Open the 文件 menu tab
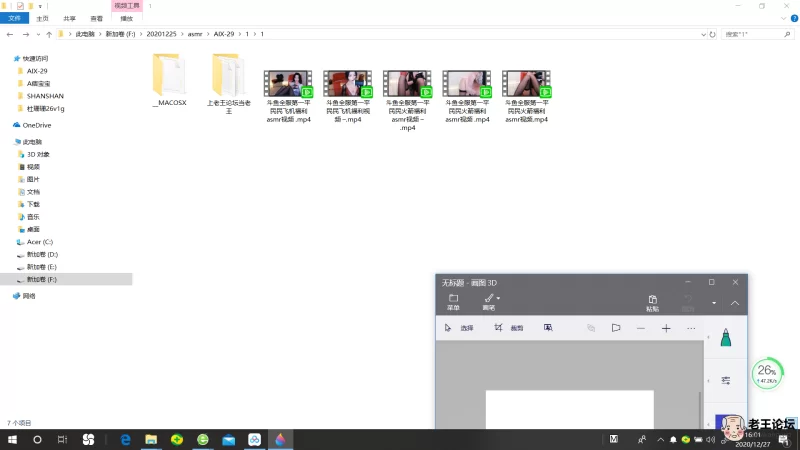 click(x=14, y=18)
